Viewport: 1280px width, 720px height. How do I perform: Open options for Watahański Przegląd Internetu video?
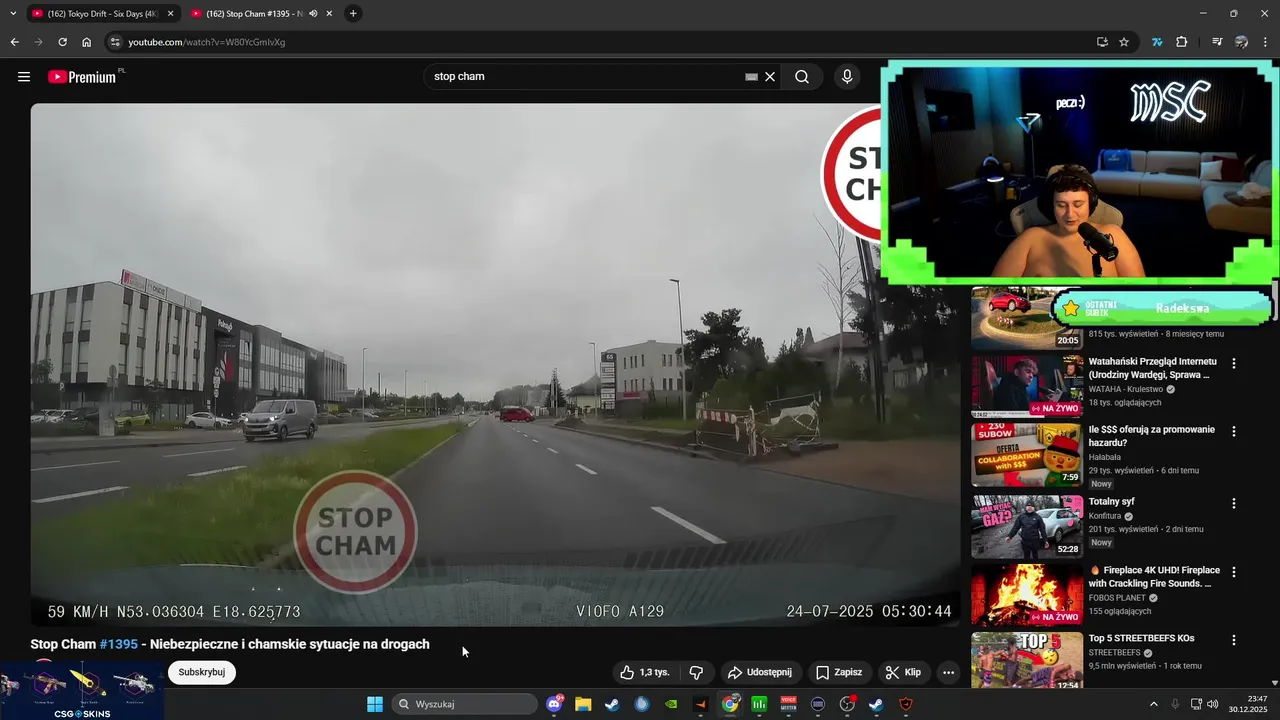coord(1234,364)
